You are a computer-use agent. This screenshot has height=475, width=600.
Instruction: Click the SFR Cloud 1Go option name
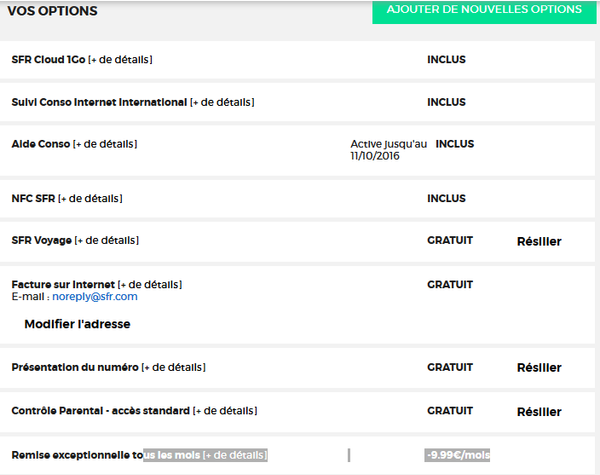48,60
